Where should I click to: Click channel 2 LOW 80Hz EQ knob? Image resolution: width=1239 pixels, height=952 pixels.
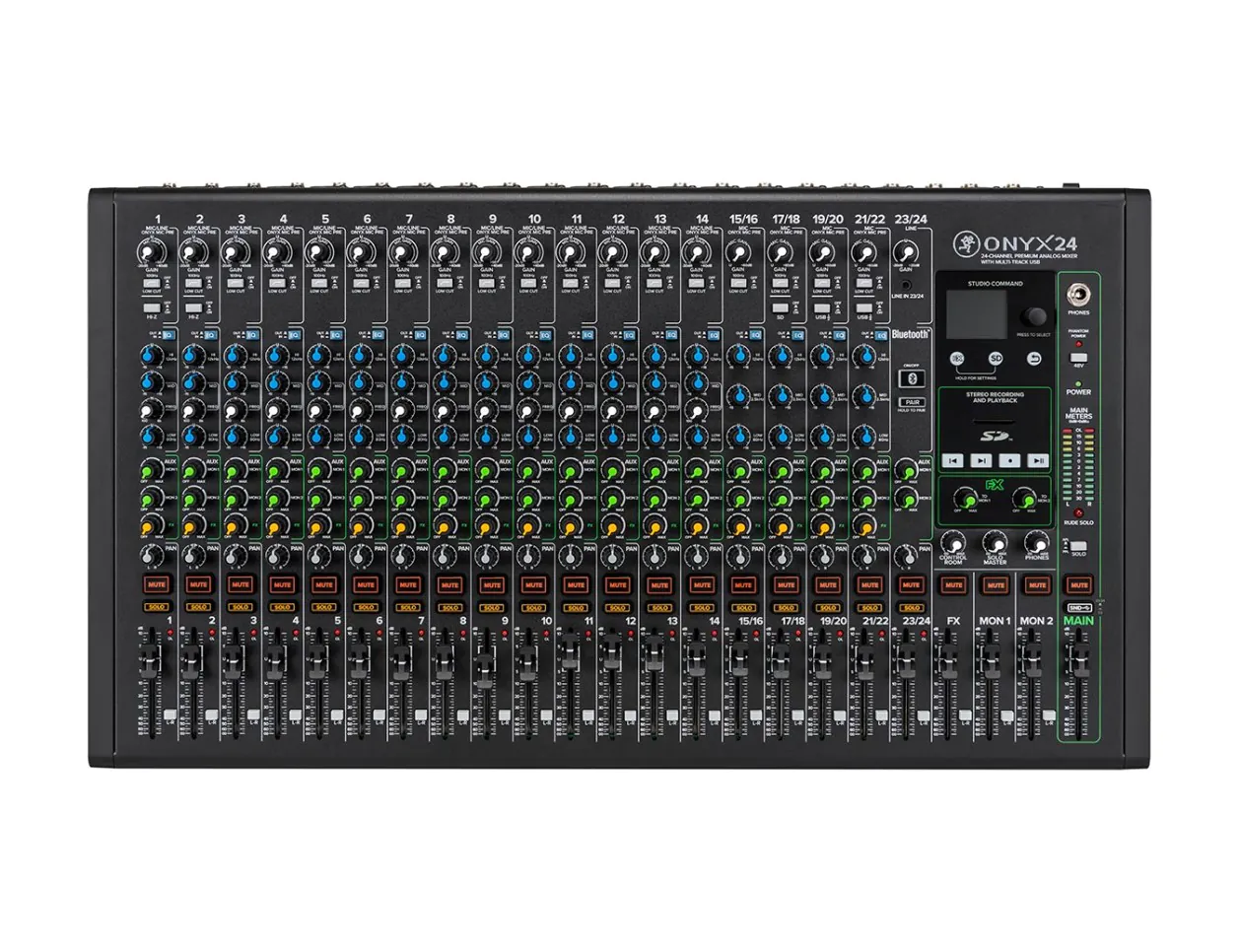tap(192, 435)
